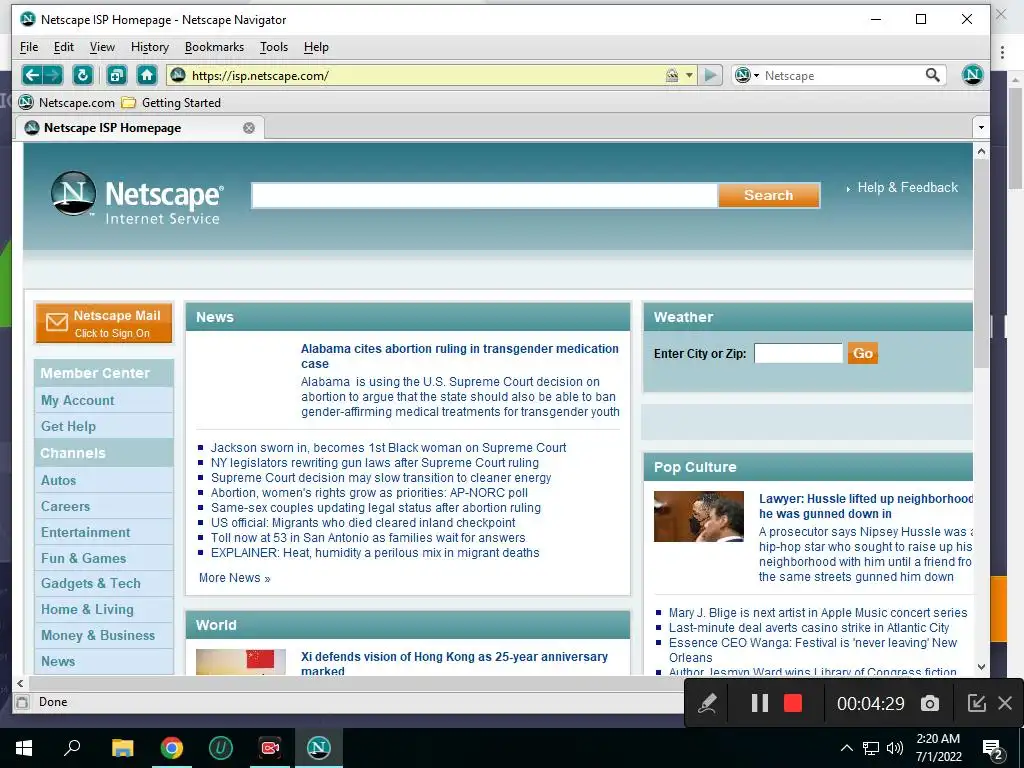The height and width of the screenshot is (768, 1024).
Task: Click the recorder toolbar minimize icon
Action: pos(976,703)
